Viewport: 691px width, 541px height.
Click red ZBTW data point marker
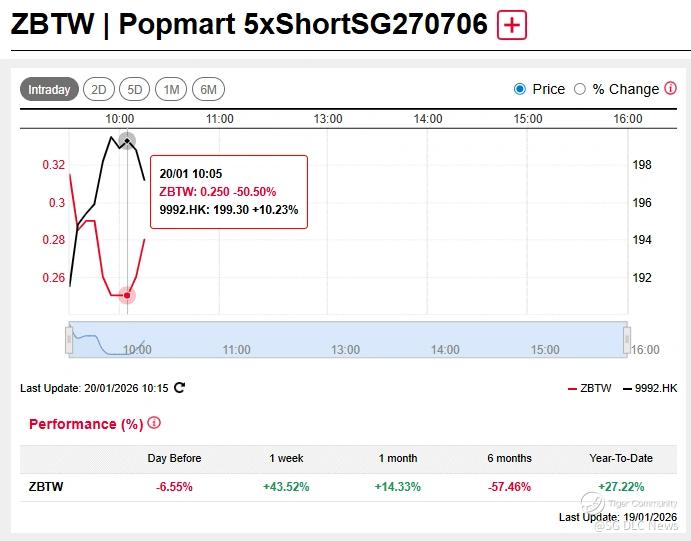tap(127, 295)
